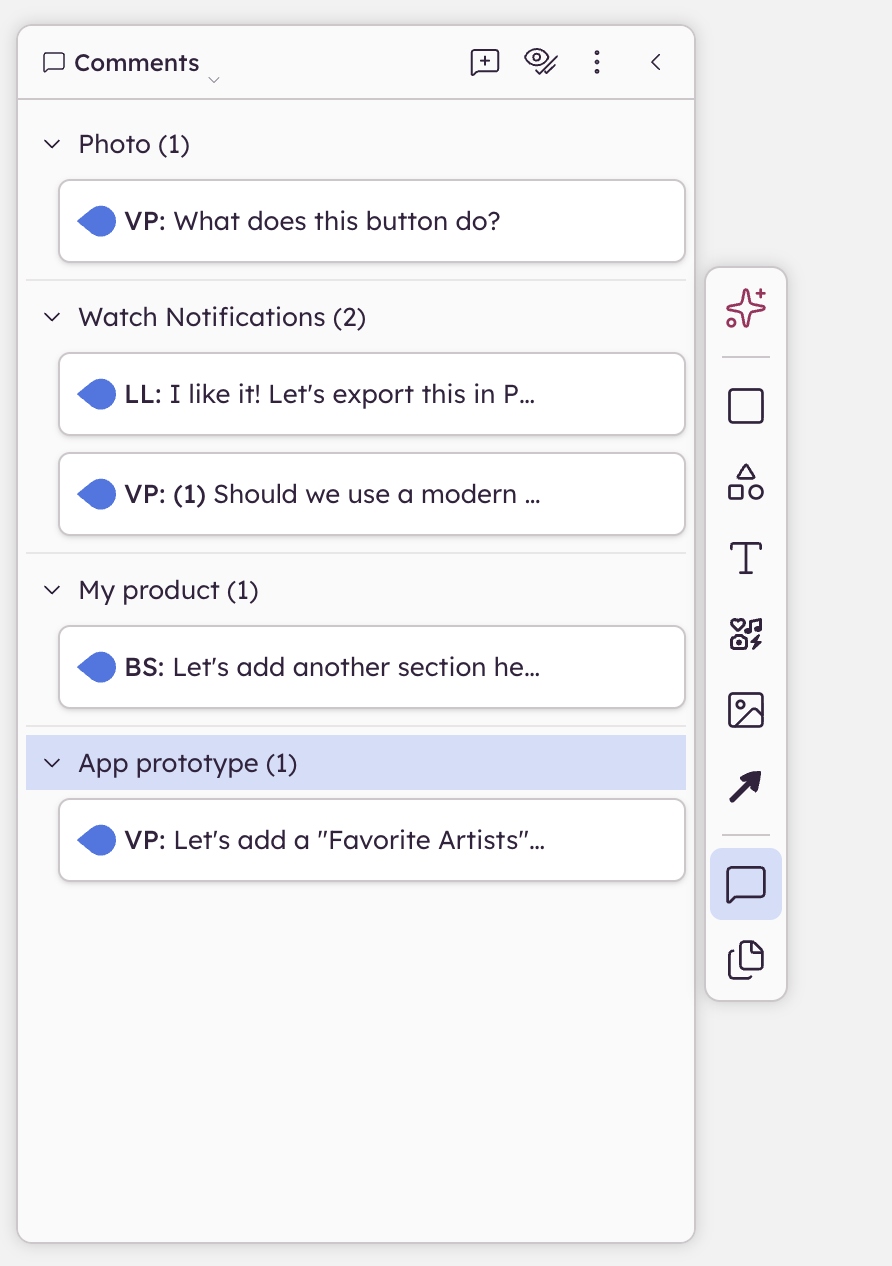This screenshot has height=1266, width=892.
Task: Select the Shapes tool
Action: [x=746, y=482]
